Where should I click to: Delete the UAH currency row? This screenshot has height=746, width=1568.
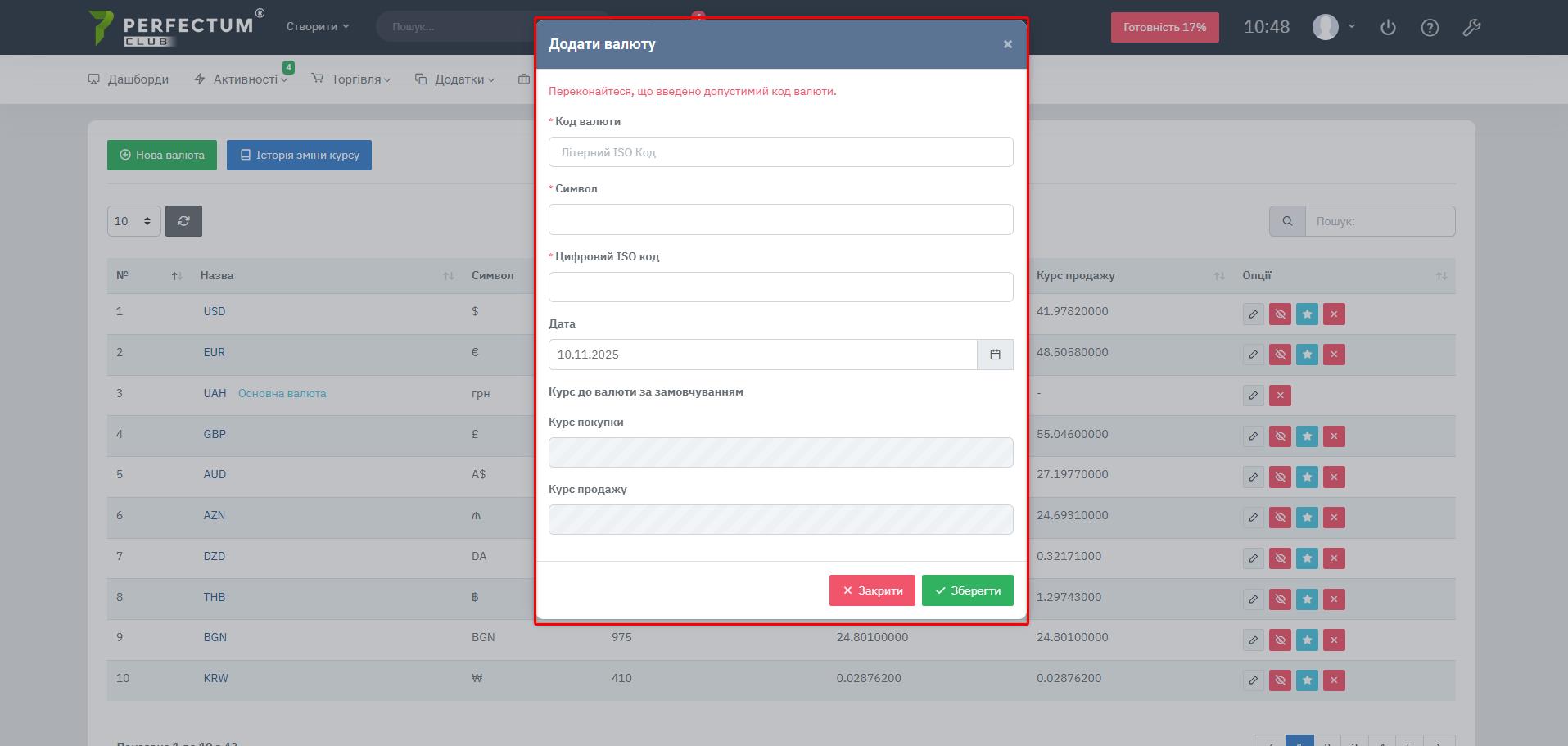click(x=1280, y=396)
